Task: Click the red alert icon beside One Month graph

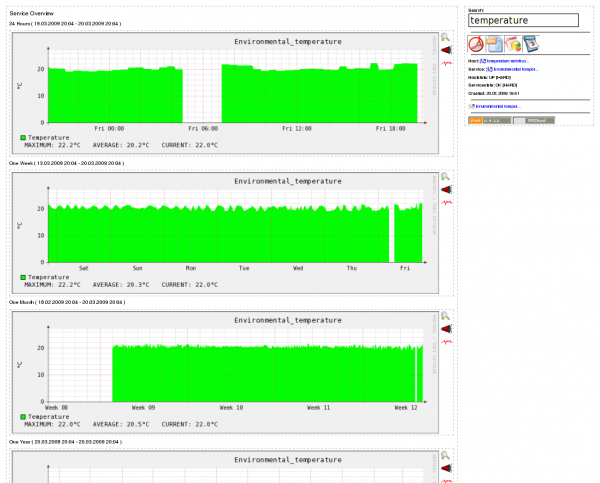Action: tap(446, 328)
